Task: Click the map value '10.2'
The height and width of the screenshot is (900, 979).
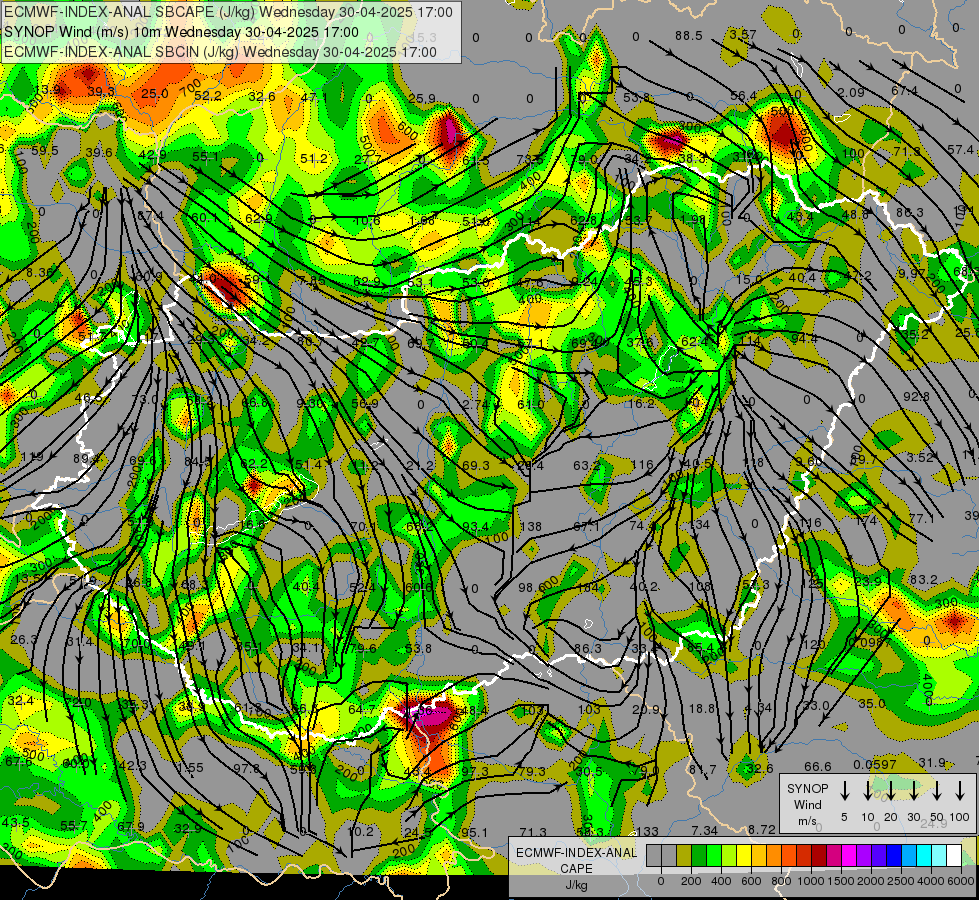Action: 360,831
